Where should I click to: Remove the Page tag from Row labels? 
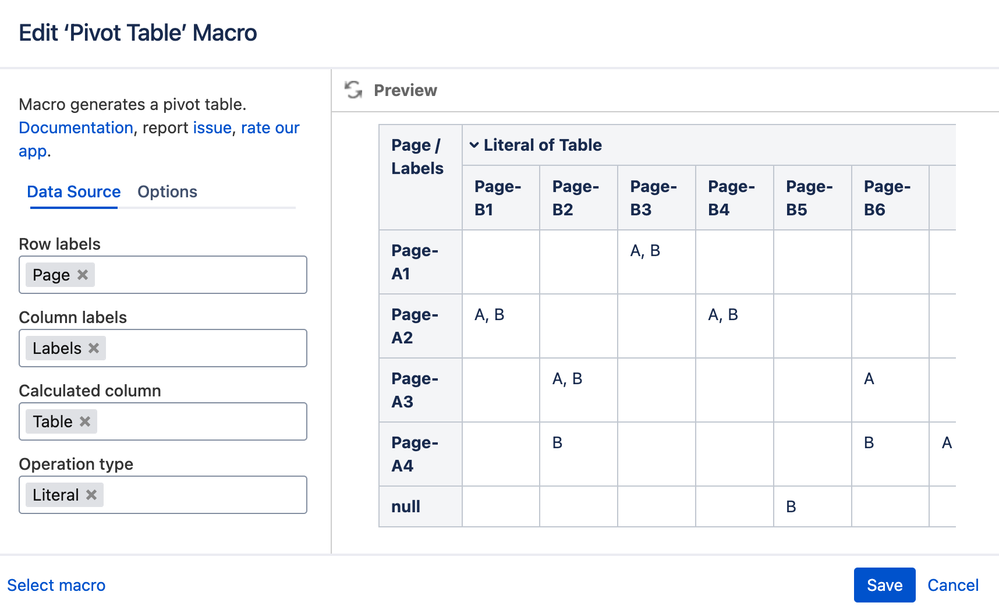click(83, 275)
